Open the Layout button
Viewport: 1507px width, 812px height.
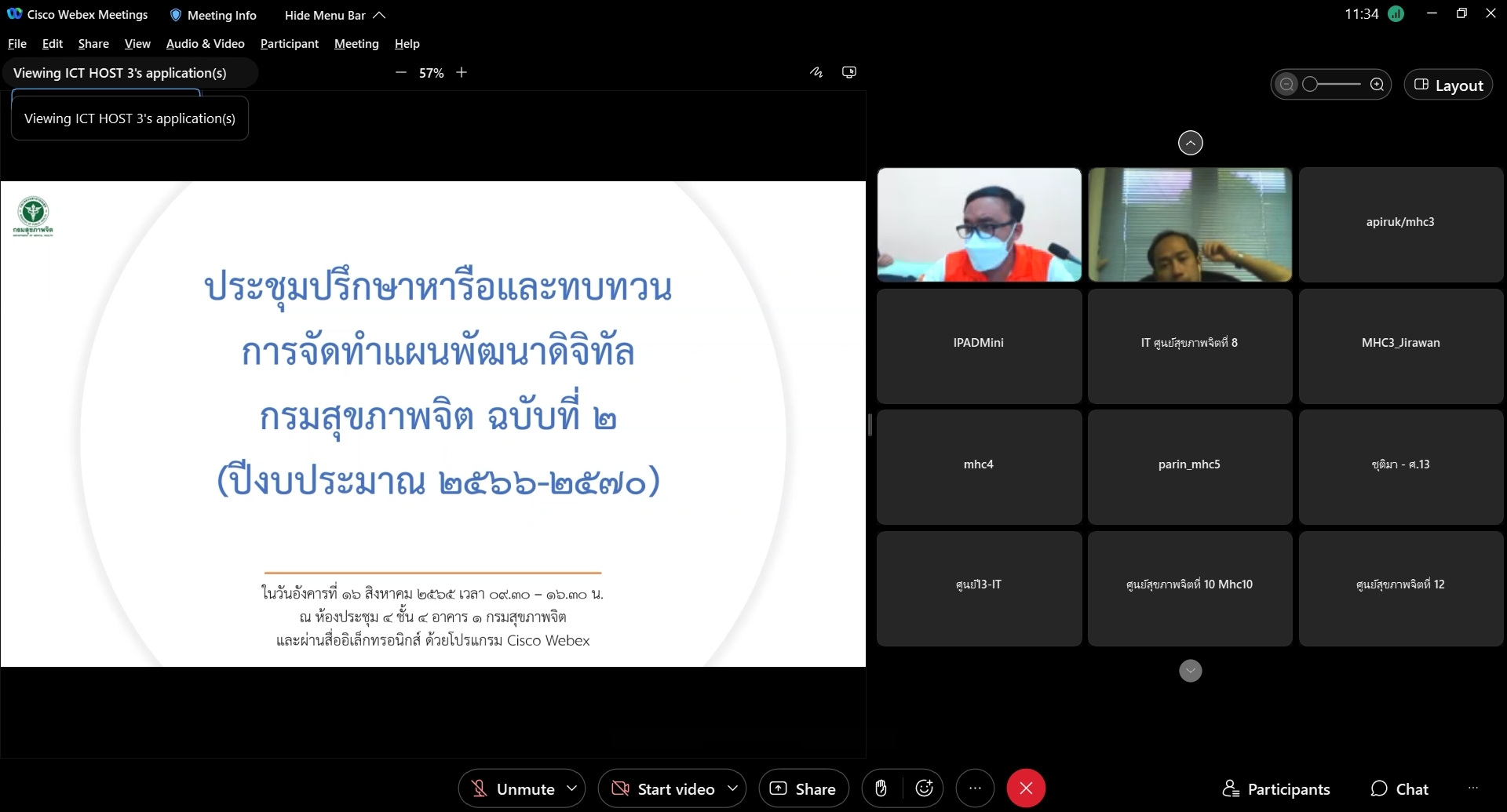[x=1448, y=85]
